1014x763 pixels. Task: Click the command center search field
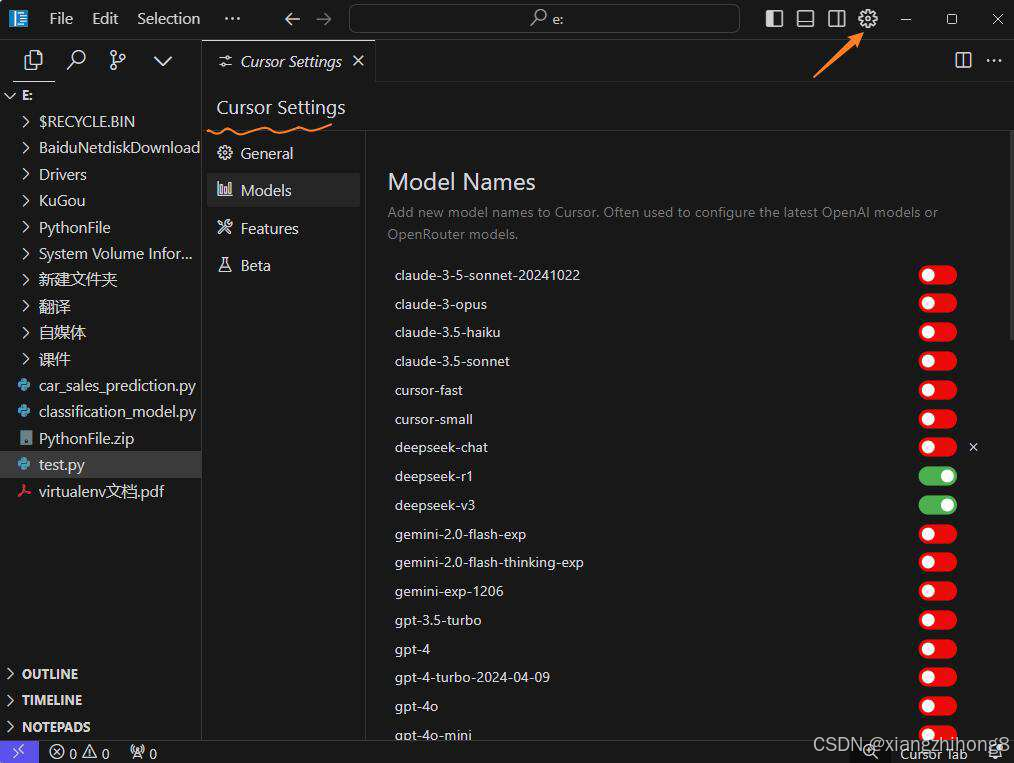point(544,19)
